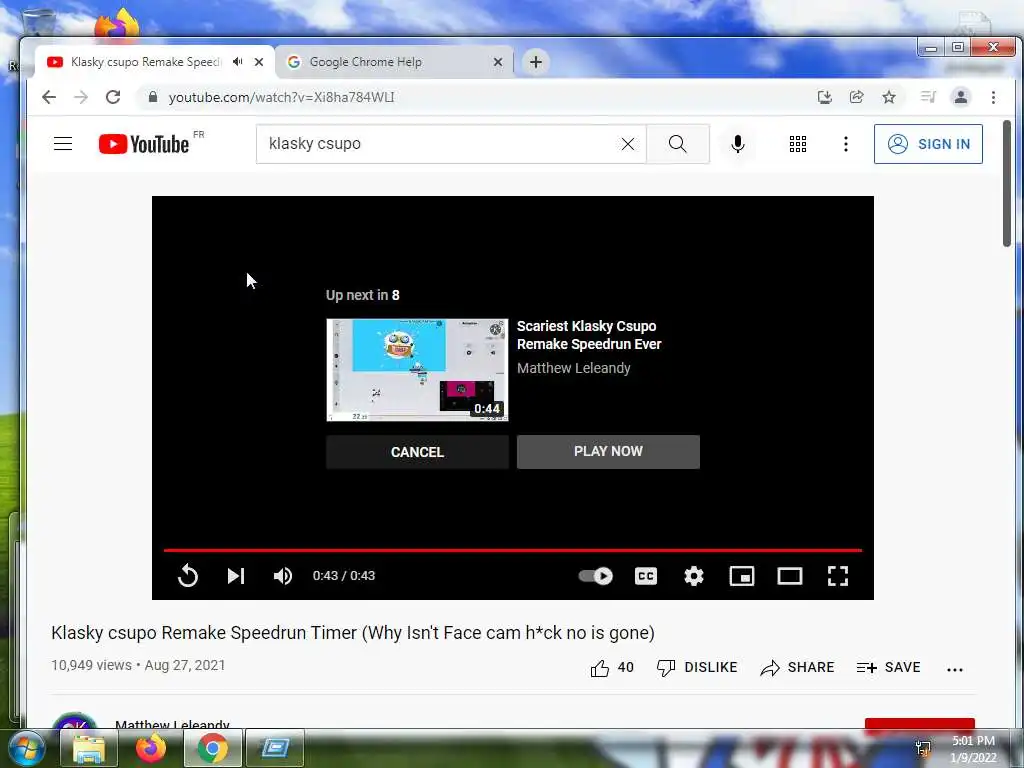Viewport: 1024px width, 768px height.
Task: Clear the search text with X
Action: click(628, 144)
